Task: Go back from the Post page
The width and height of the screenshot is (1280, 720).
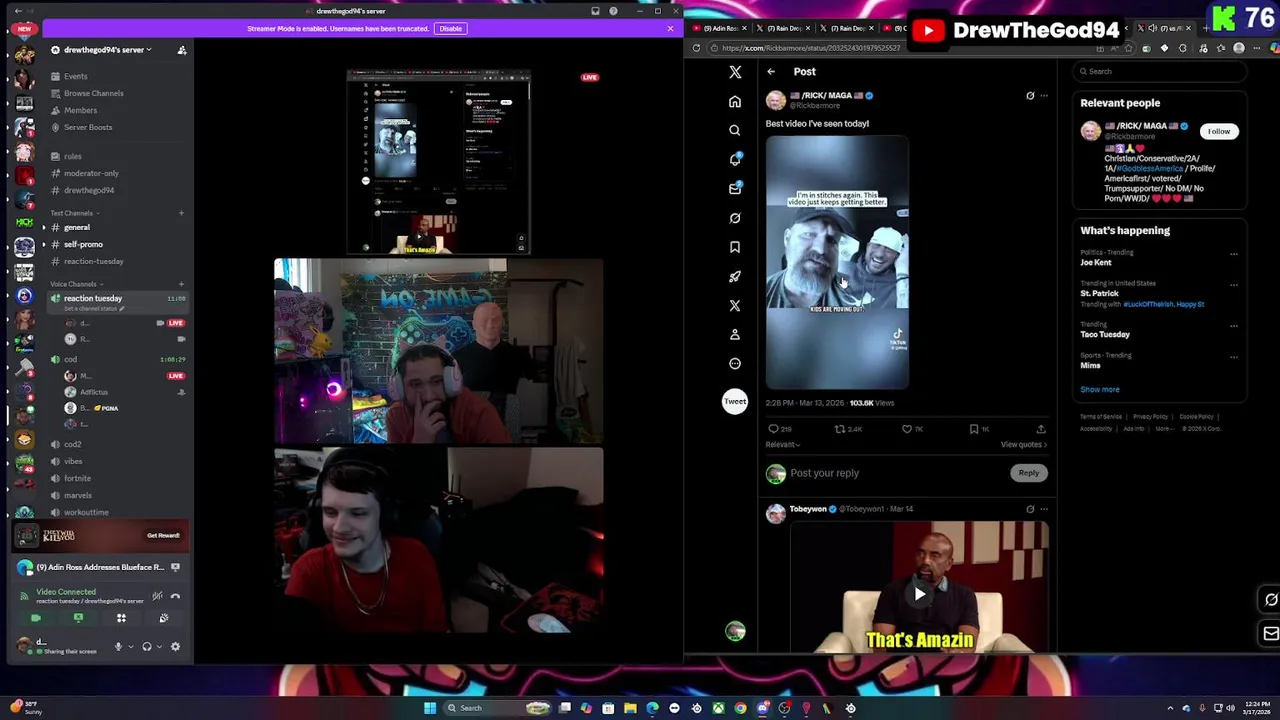Action: [x=771, y=72]
